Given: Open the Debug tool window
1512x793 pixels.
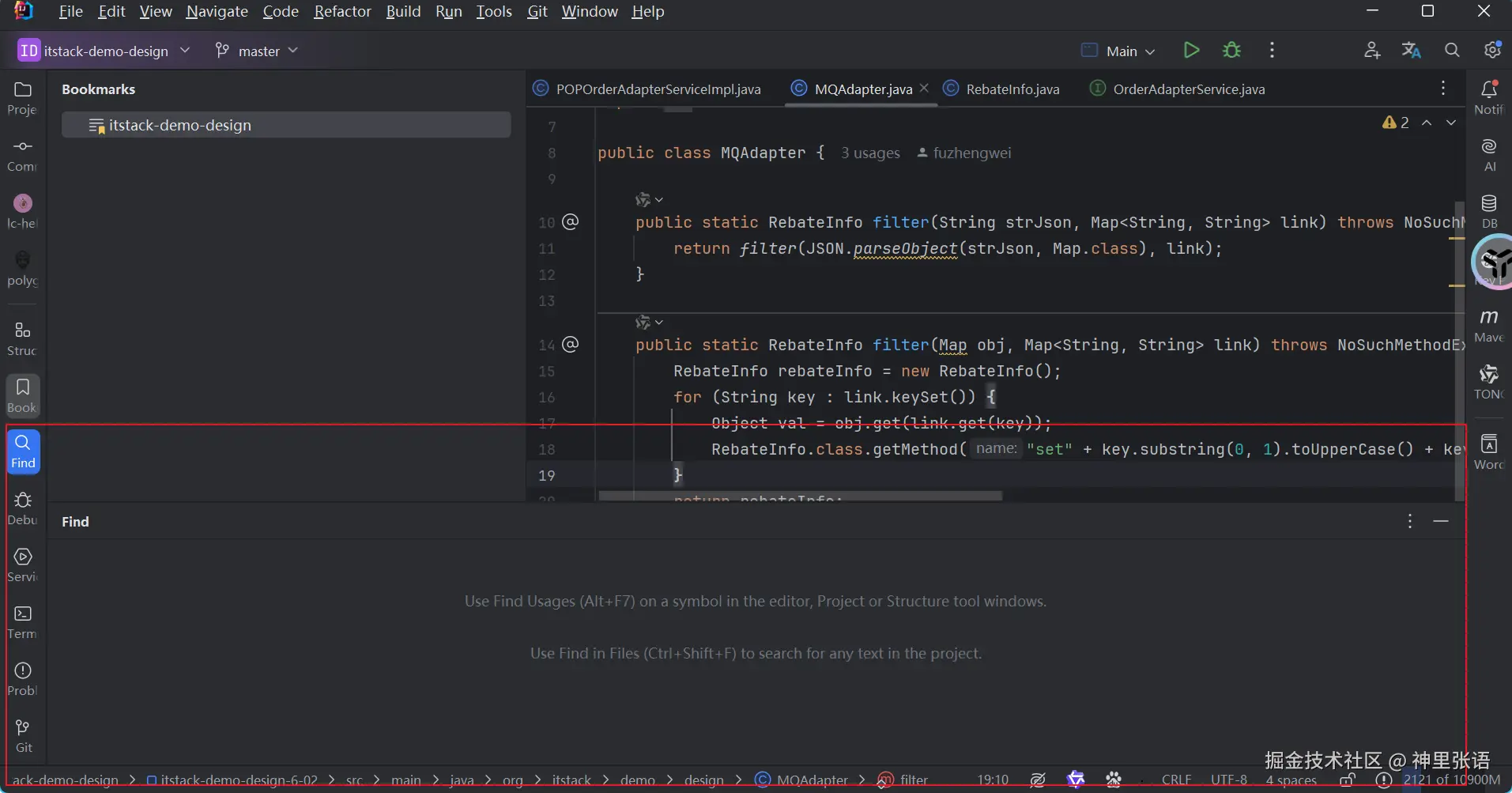Looking at the screenshot, I should 23,508.
